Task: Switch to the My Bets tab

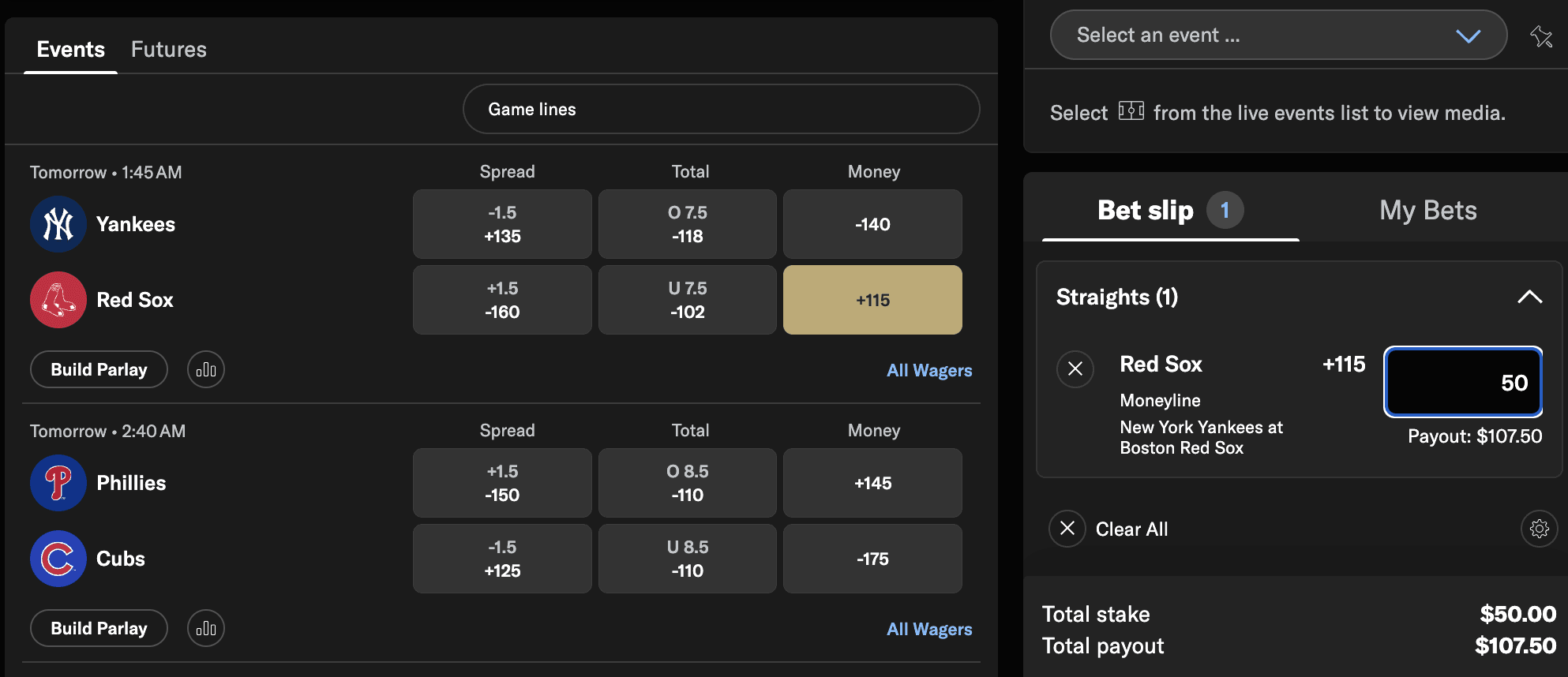Action: pos(1427,210)
